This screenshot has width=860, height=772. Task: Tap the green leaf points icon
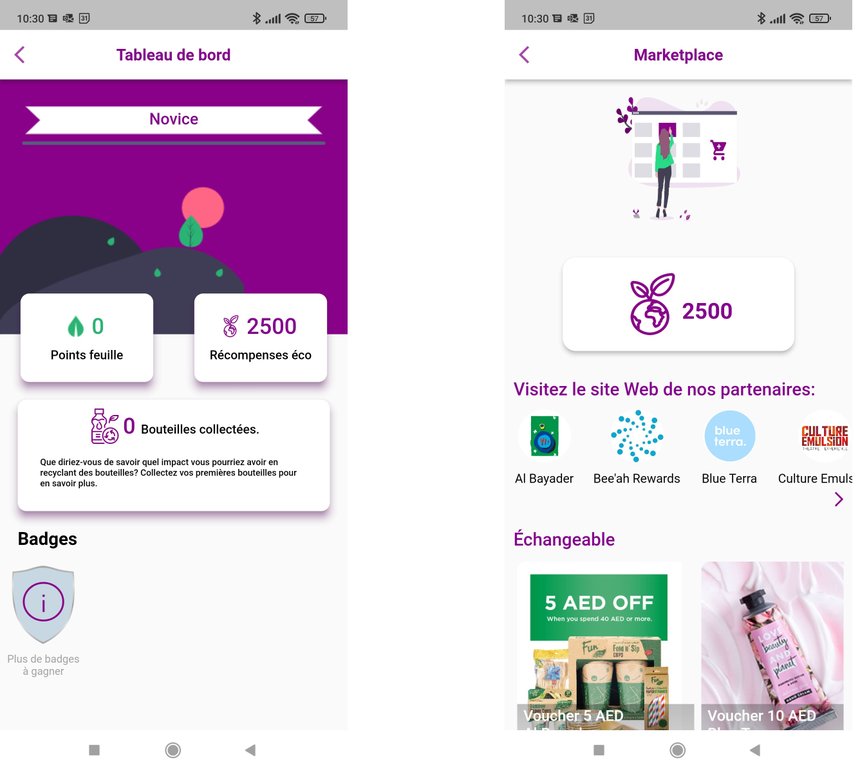tap(75, 326)
